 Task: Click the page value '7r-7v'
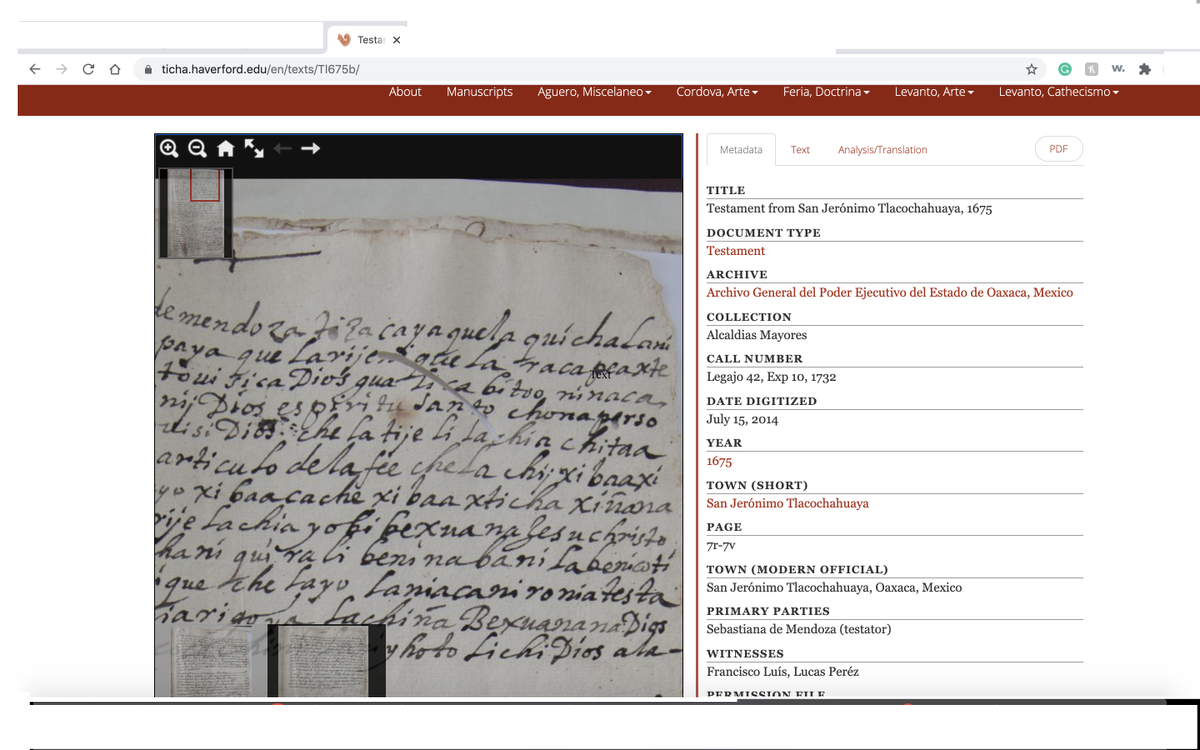[720, 545]
